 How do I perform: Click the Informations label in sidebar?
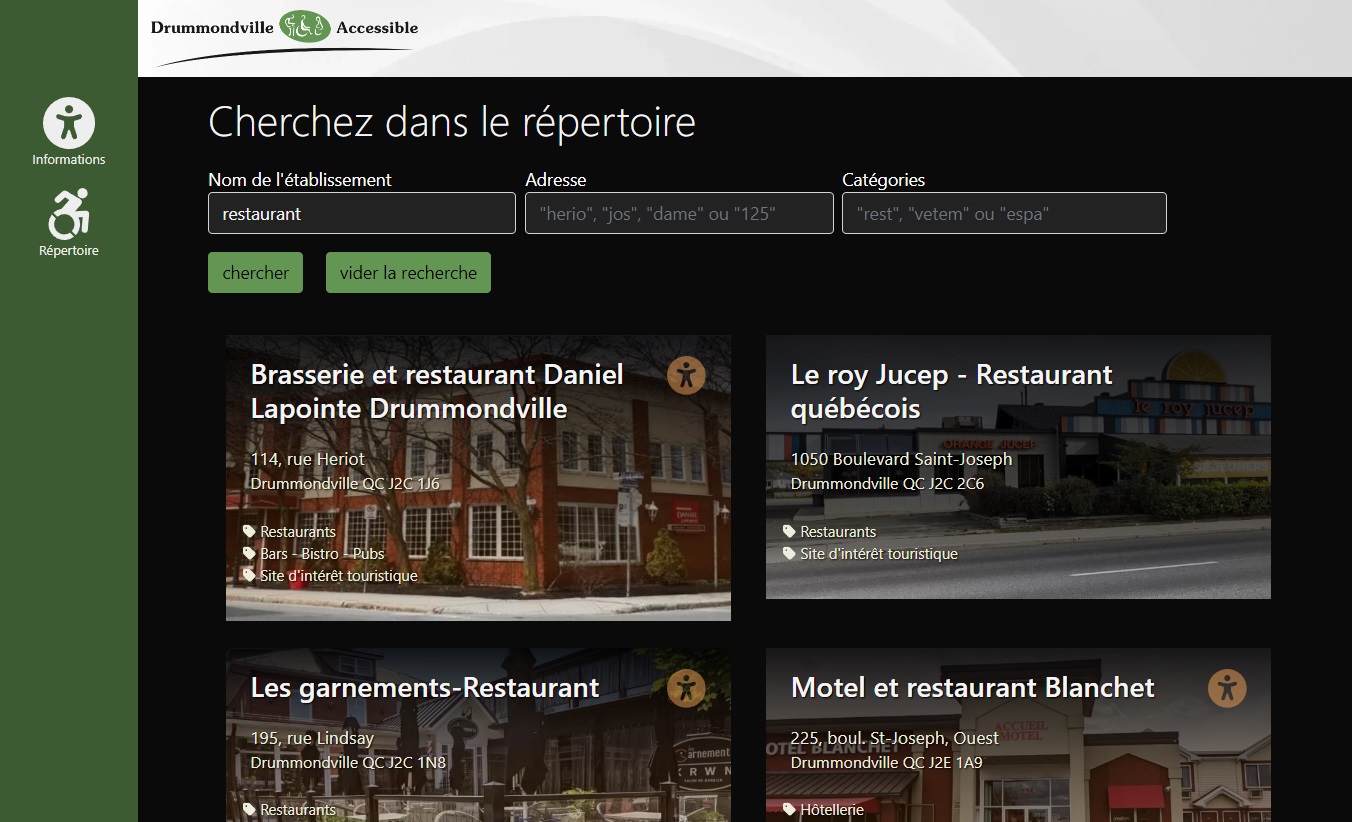[69, 160]
